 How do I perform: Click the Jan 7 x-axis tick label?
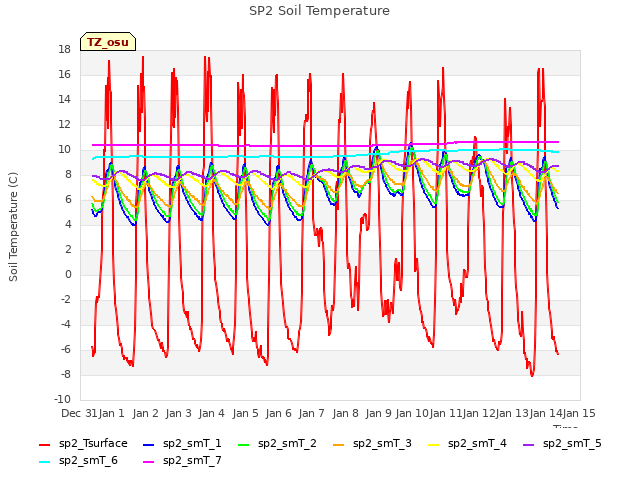pos(312,413)
